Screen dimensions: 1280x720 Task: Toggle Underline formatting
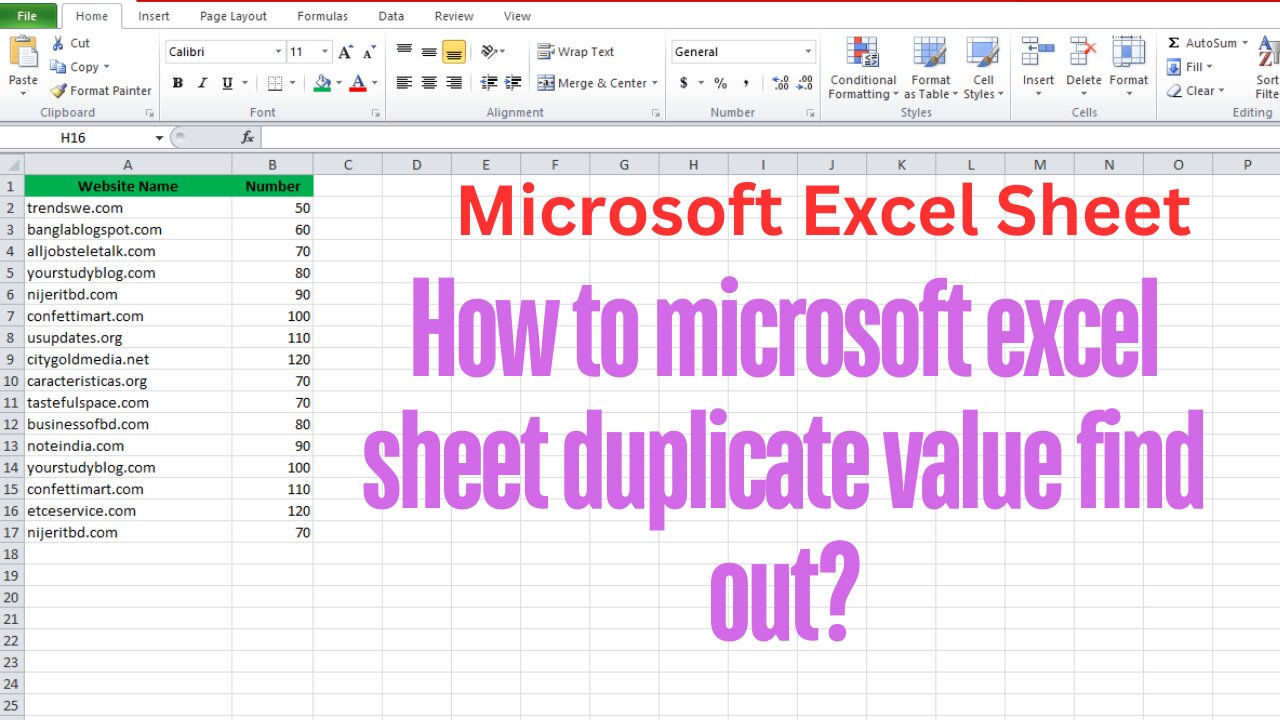click(x=227, y=83)
